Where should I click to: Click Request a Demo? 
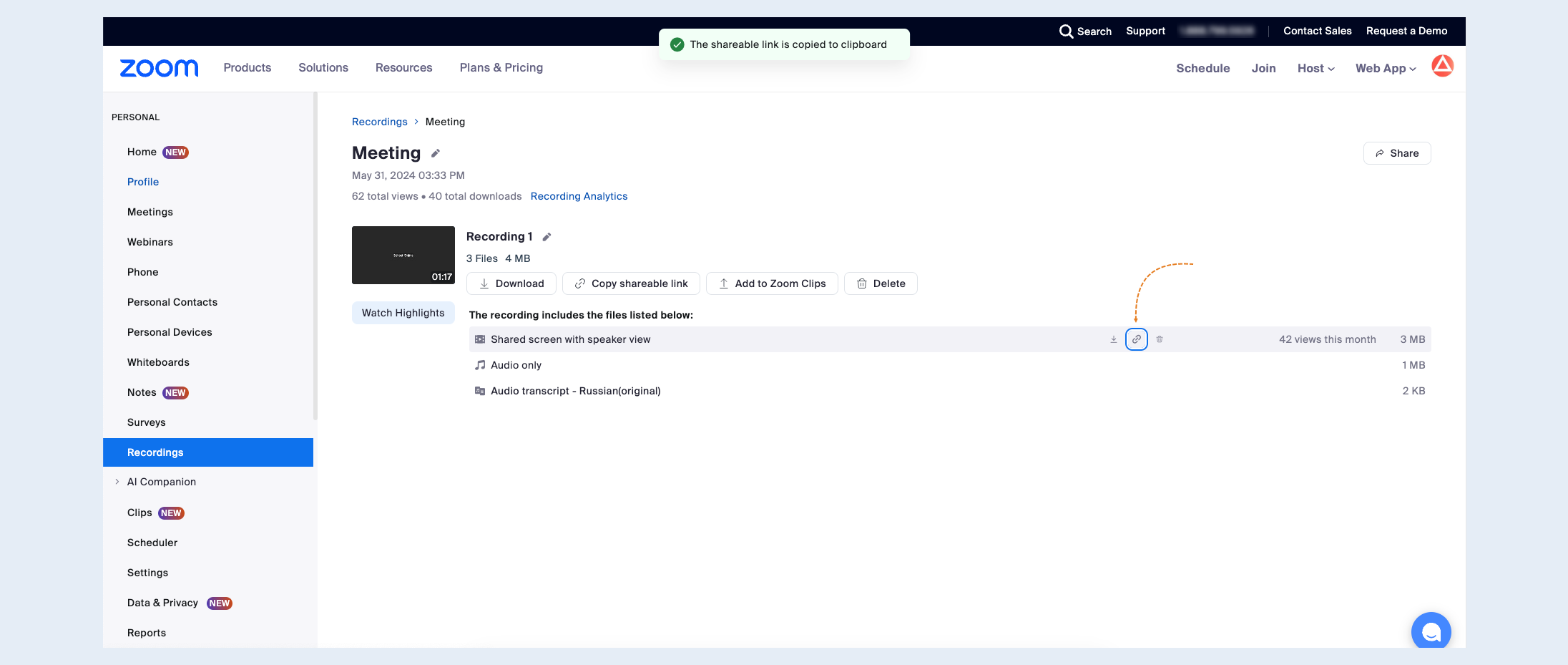click(1407, 31)
